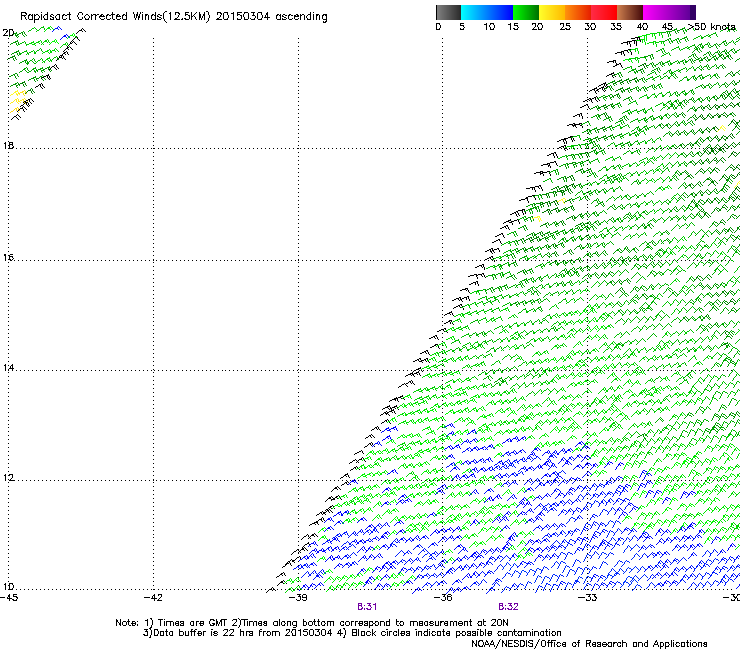Select the yellow 20-25 knots legend band
The height and width of the screenshot is (650, 740).
pos(552,12)
